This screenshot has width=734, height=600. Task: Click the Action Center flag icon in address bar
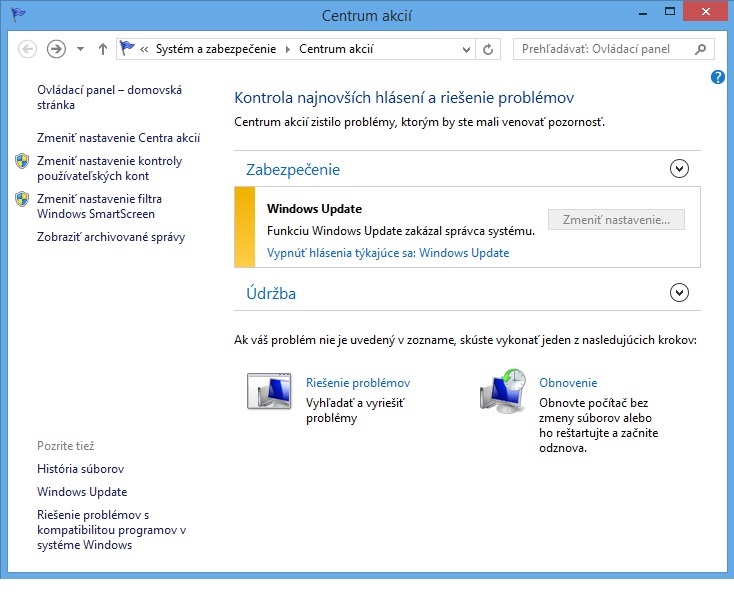pyautogui.click(x=127, y=49)
